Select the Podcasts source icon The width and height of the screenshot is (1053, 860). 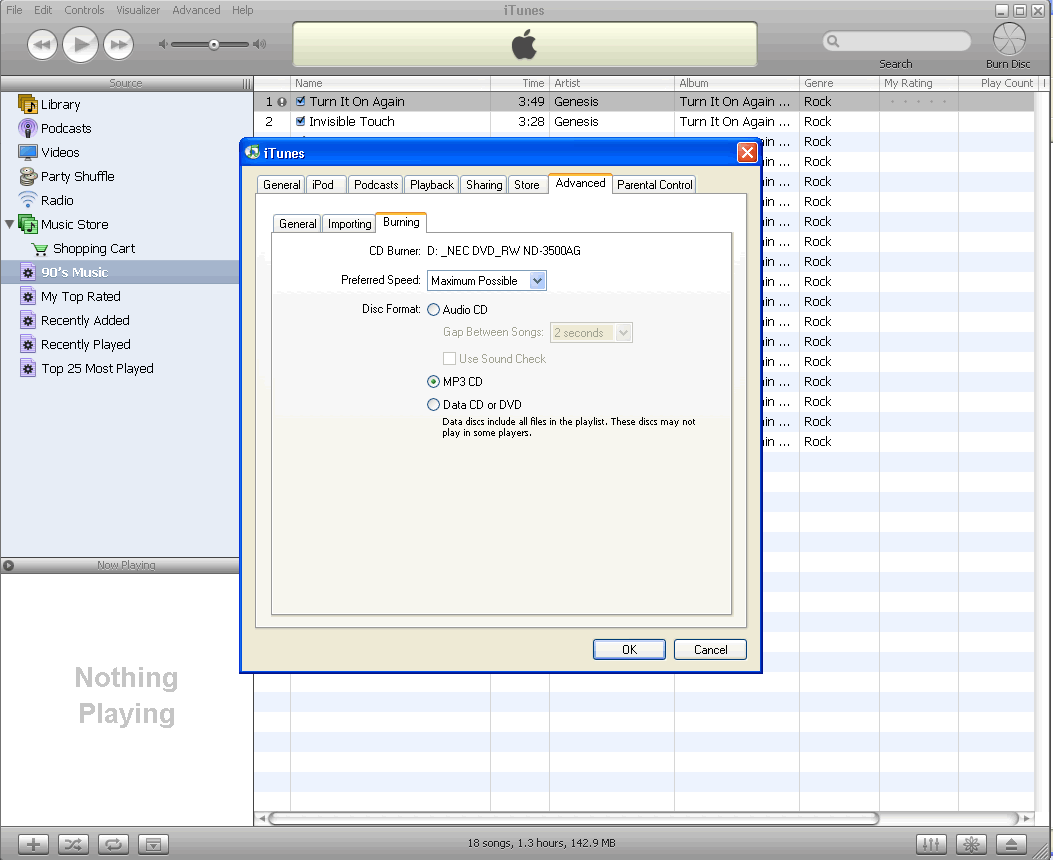pos(28,128)
